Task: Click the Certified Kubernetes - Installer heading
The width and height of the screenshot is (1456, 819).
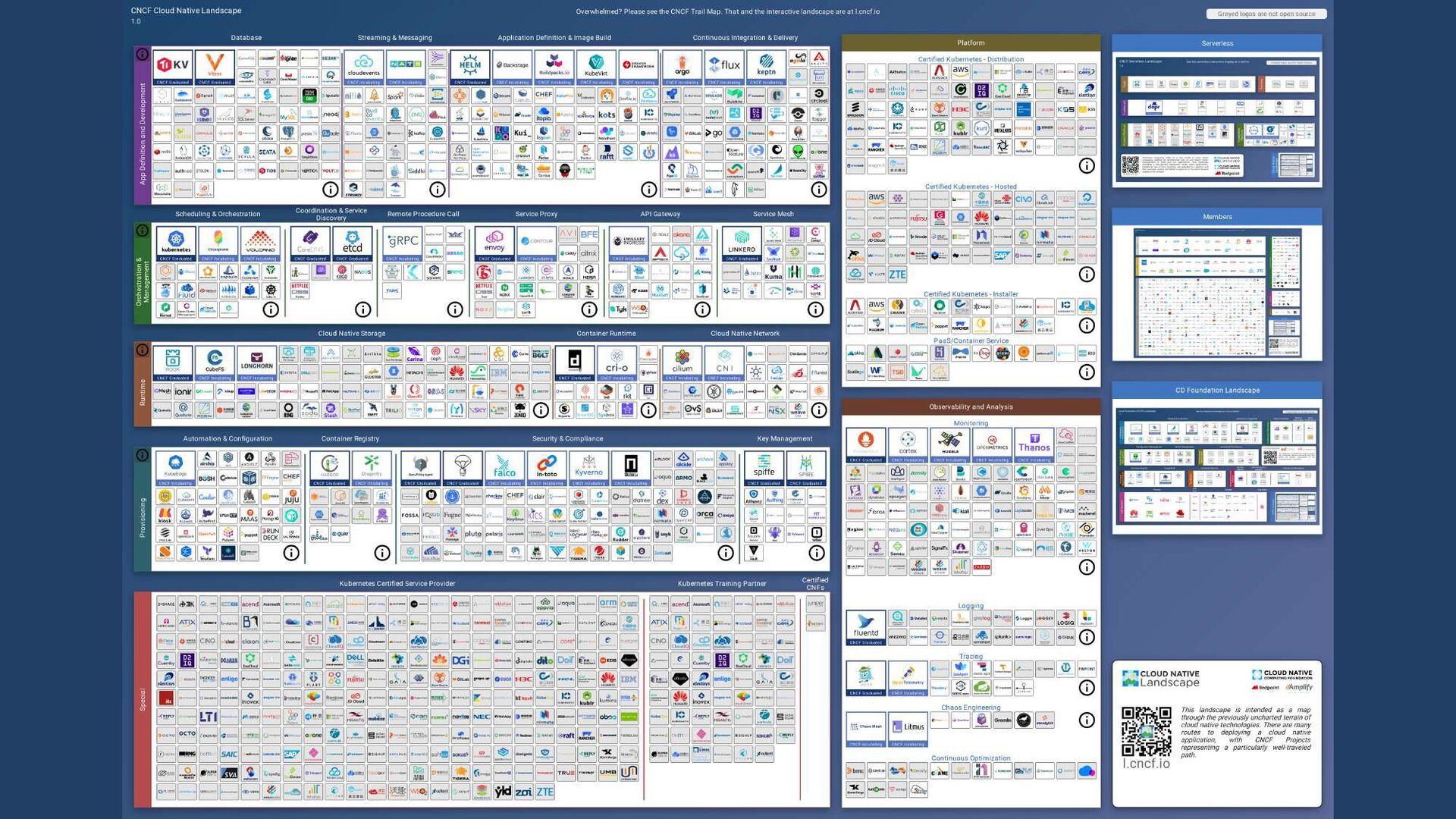Action: click(x=971, y=294)
